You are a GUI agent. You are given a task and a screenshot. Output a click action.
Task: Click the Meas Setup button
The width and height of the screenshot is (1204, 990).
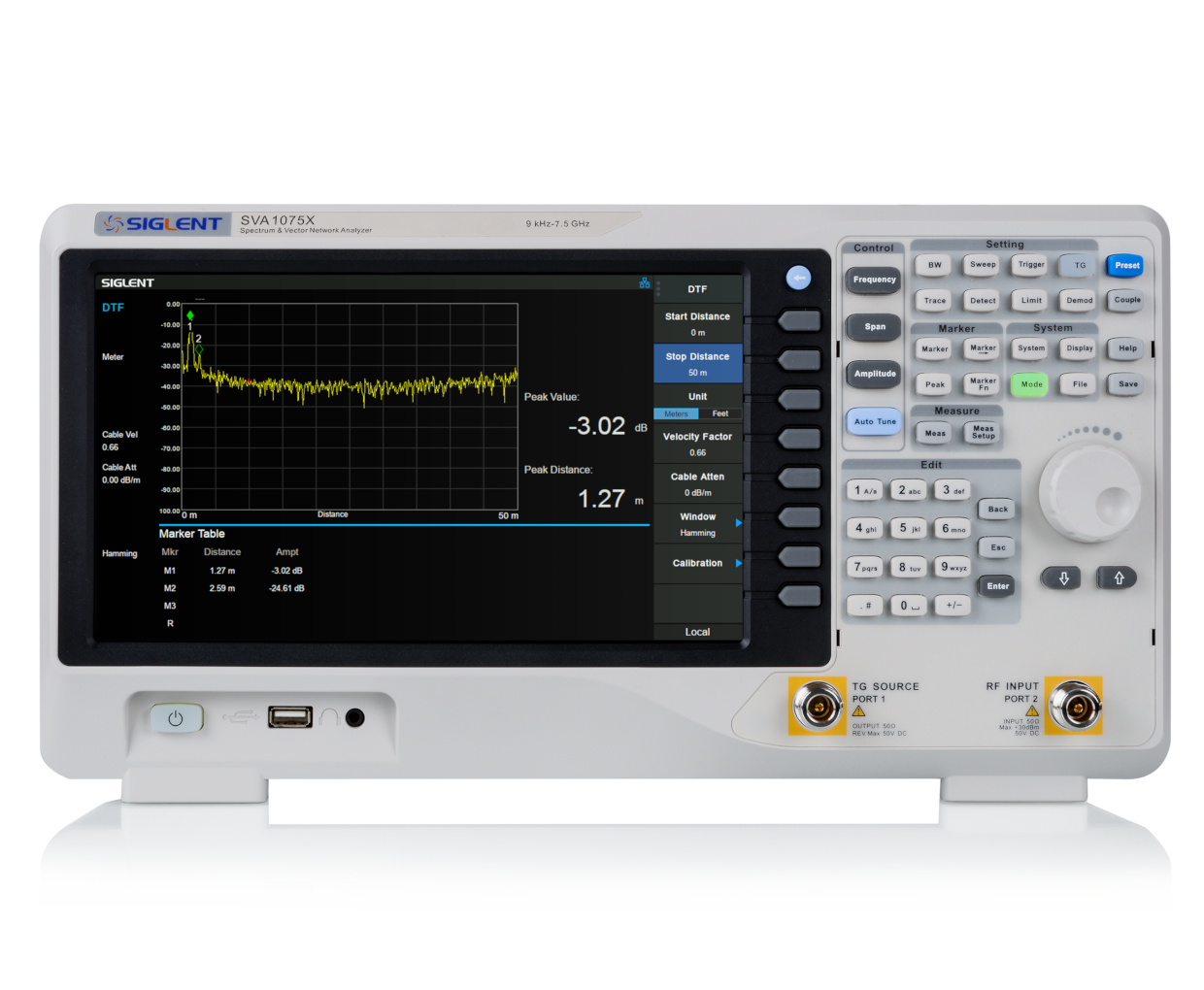pyautogui.click(x=983, y=433)
